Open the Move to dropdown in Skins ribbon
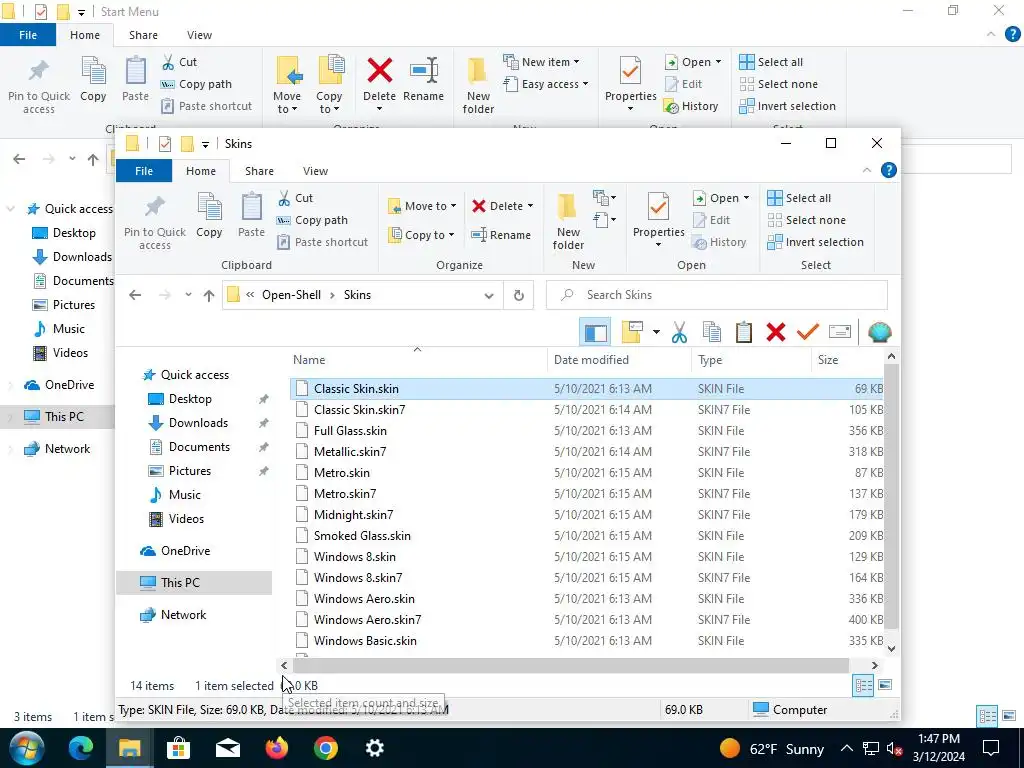 422,206
